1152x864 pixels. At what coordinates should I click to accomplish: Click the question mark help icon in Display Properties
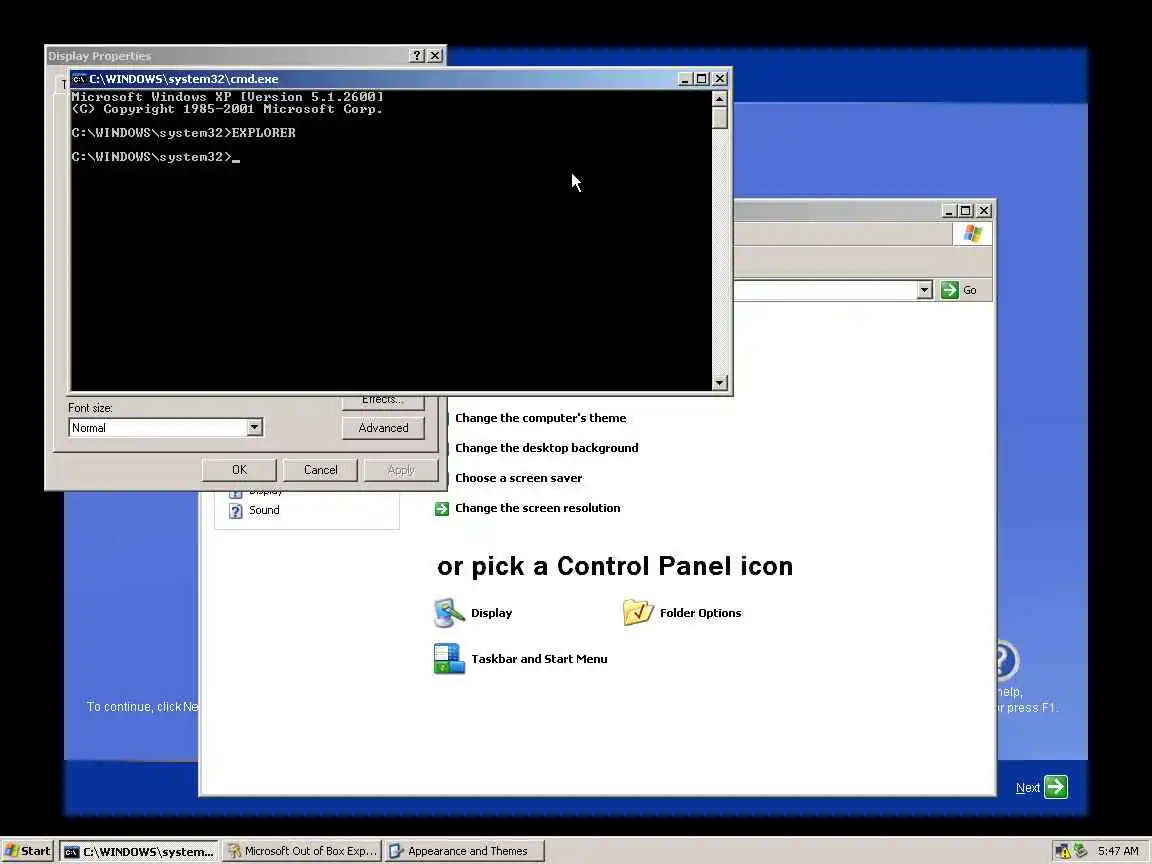point(417,56)
